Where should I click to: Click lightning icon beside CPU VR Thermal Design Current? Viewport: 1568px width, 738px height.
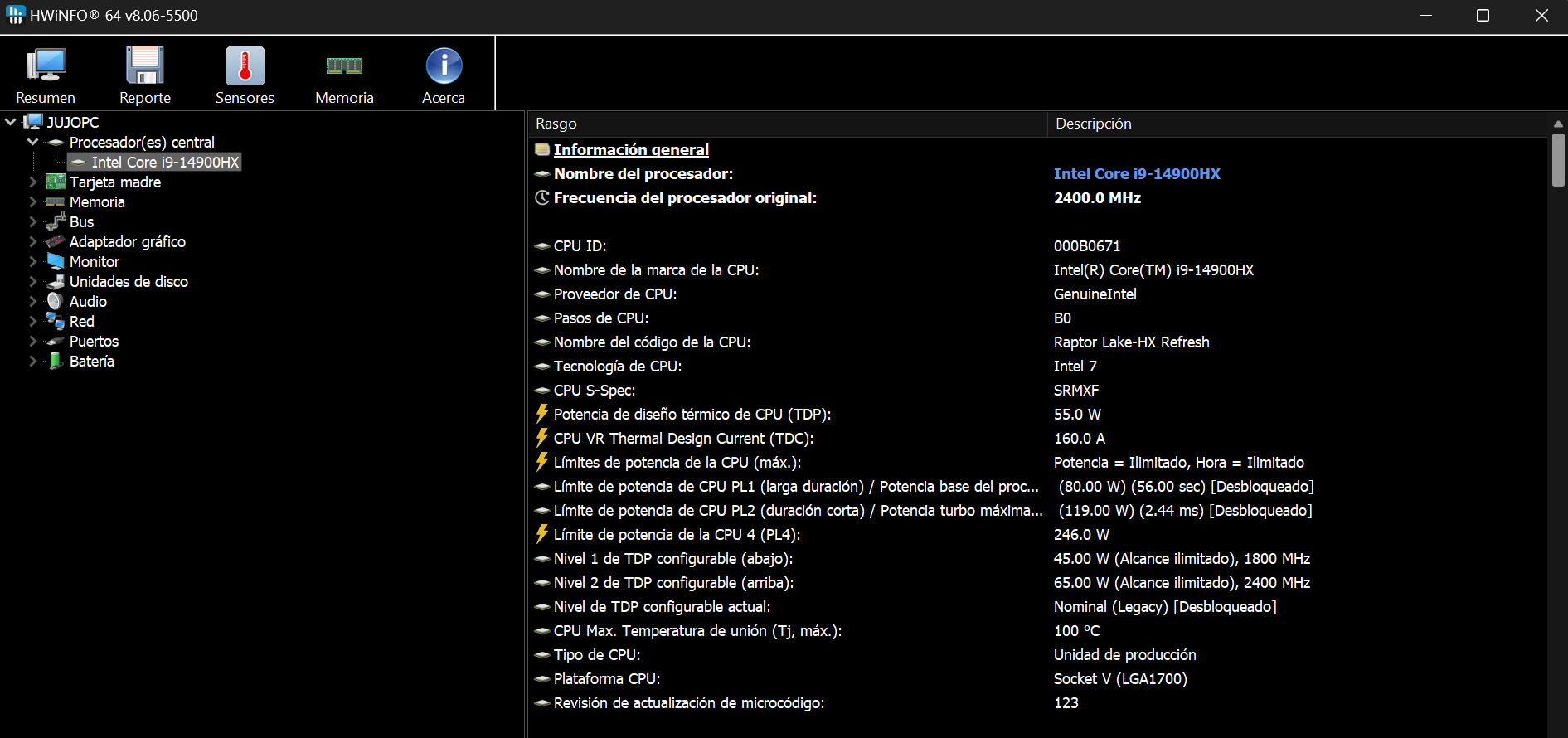pyautogui.click(x=542, y=437)
